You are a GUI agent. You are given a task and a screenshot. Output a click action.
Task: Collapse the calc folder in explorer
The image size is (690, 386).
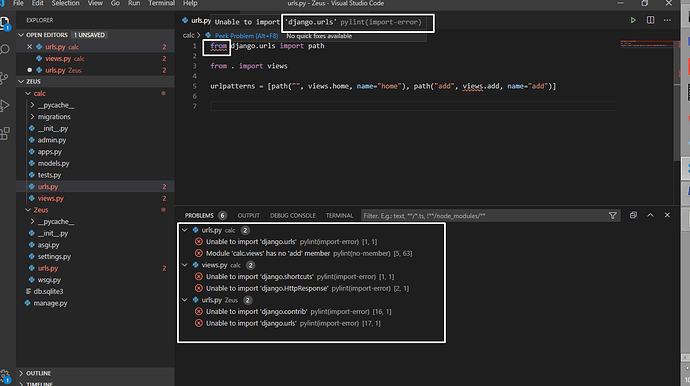(28, 93)
